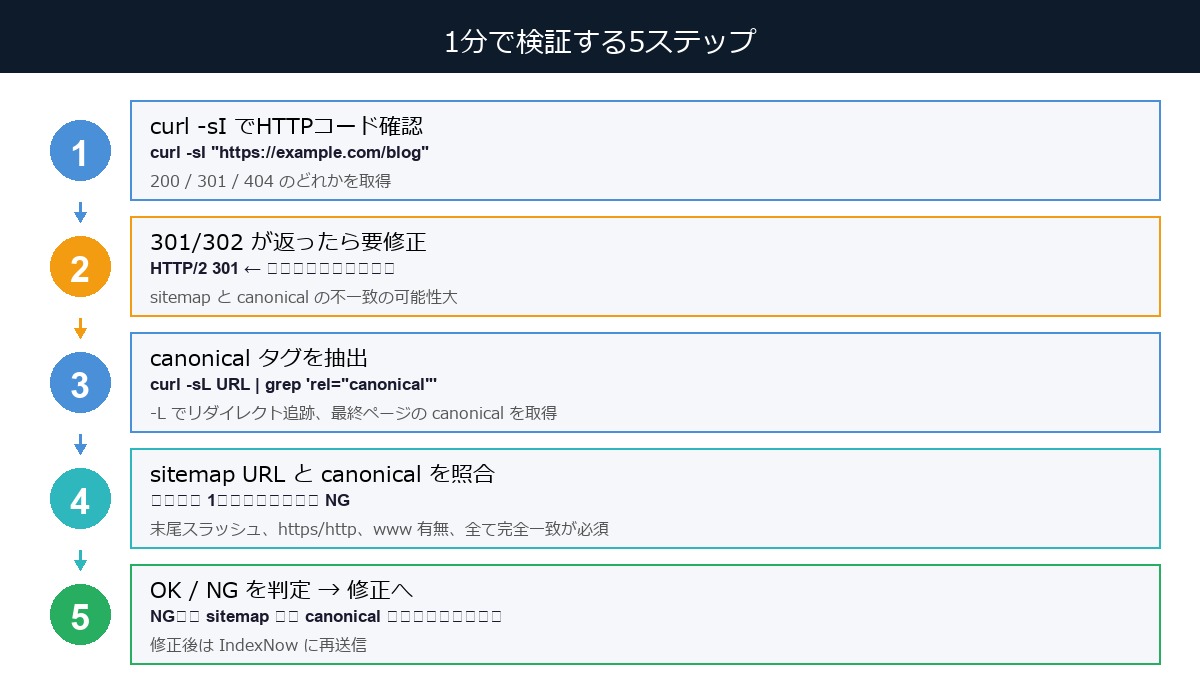Viewport: 1200px width, 700px height.
Task: Select the blue step 3 circle
Action: tap(80, 382)
